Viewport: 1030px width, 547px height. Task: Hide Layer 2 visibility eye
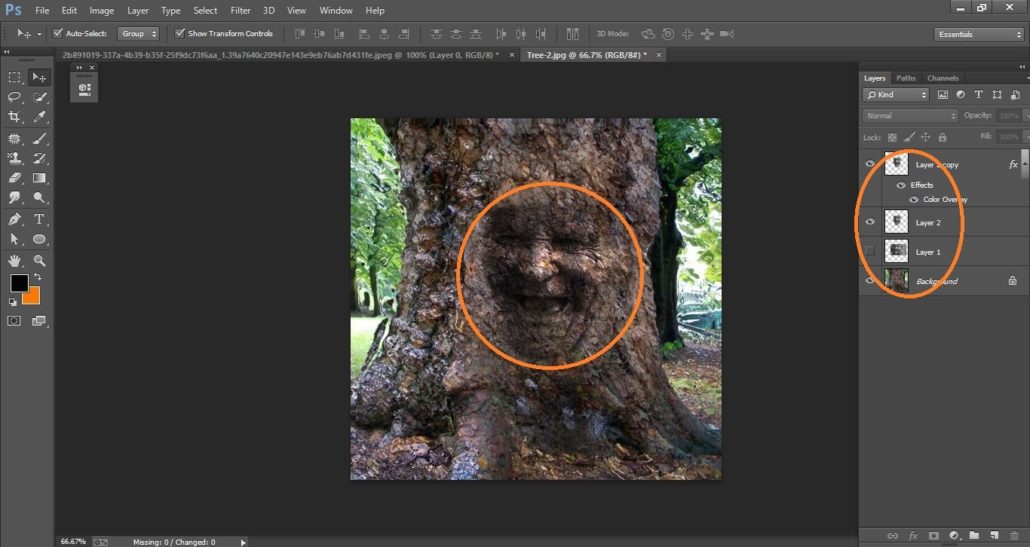click(870, 222)
